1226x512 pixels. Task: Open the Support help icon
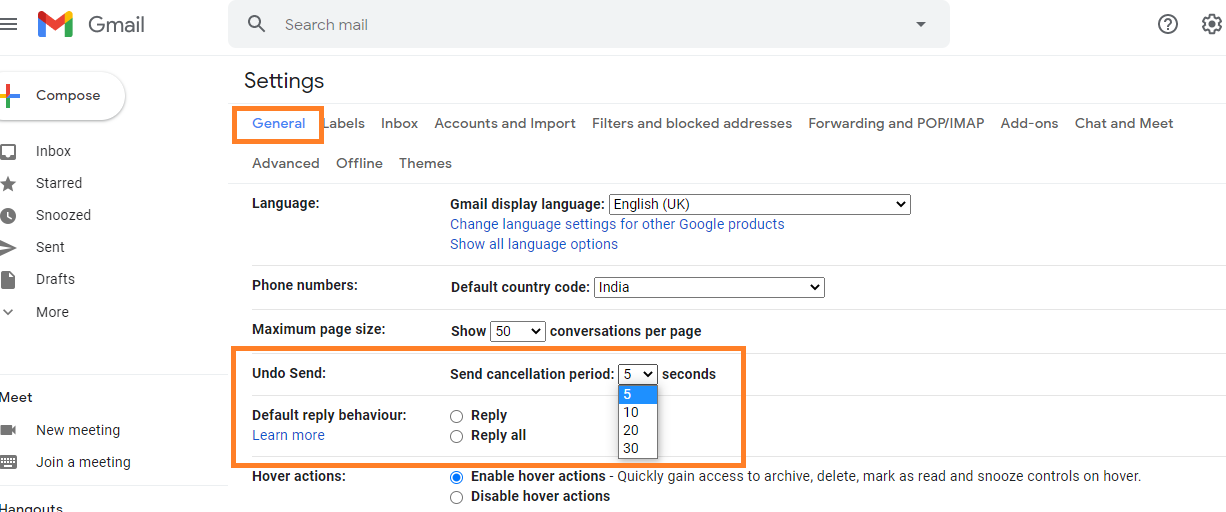click(1167, 24)
